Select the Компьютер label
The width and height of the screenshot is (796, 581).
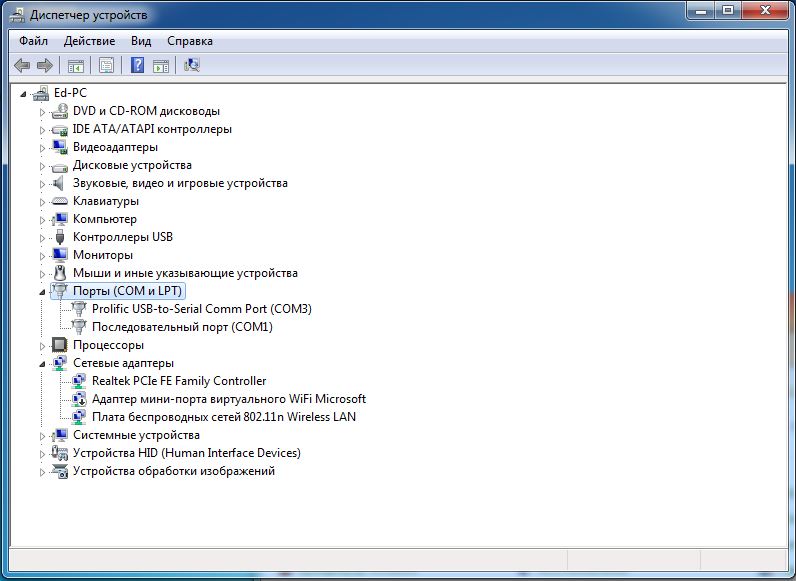[x=105, y=219]
